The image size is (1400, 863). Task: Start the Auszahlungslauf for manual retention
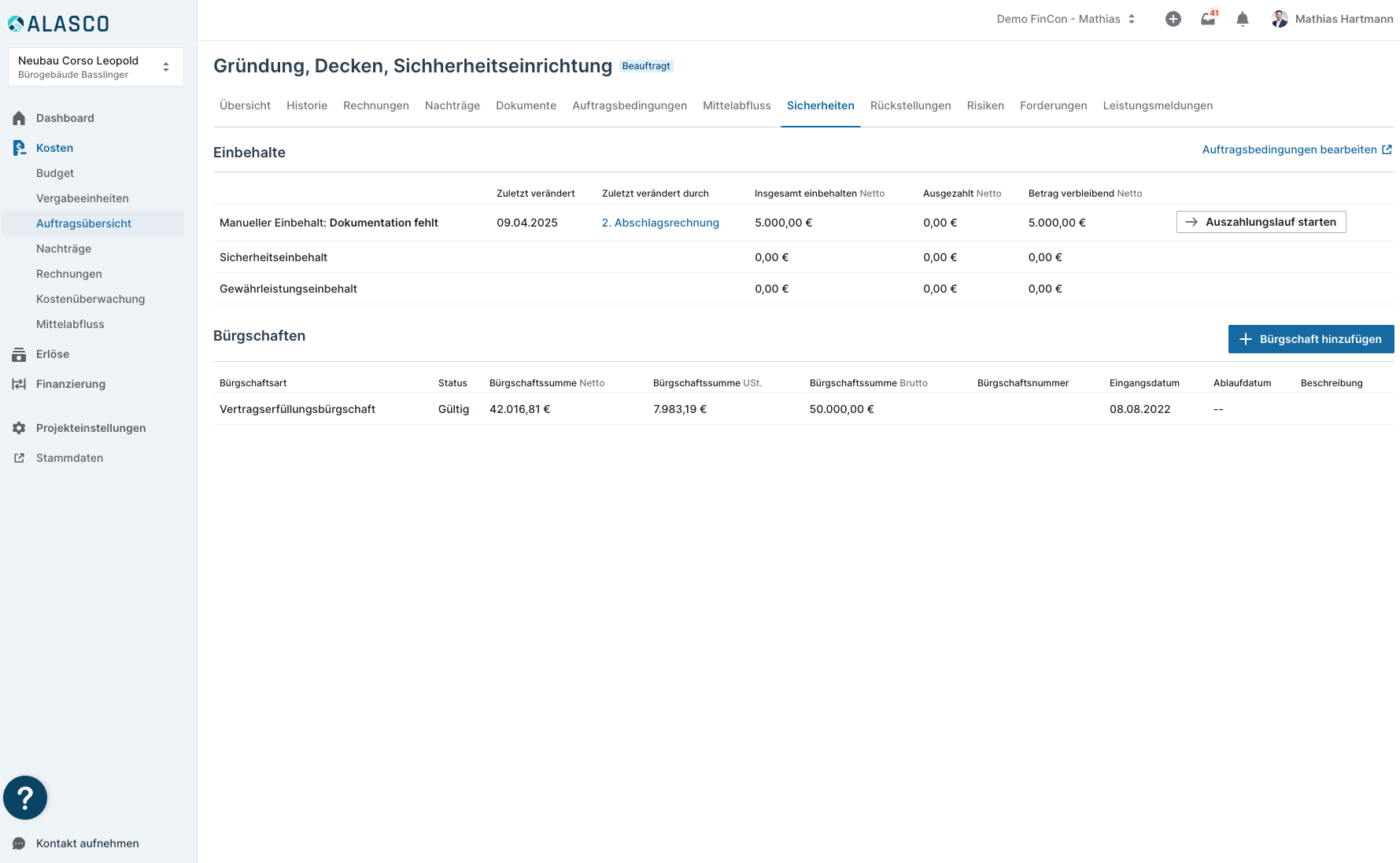coord(1261,223)
